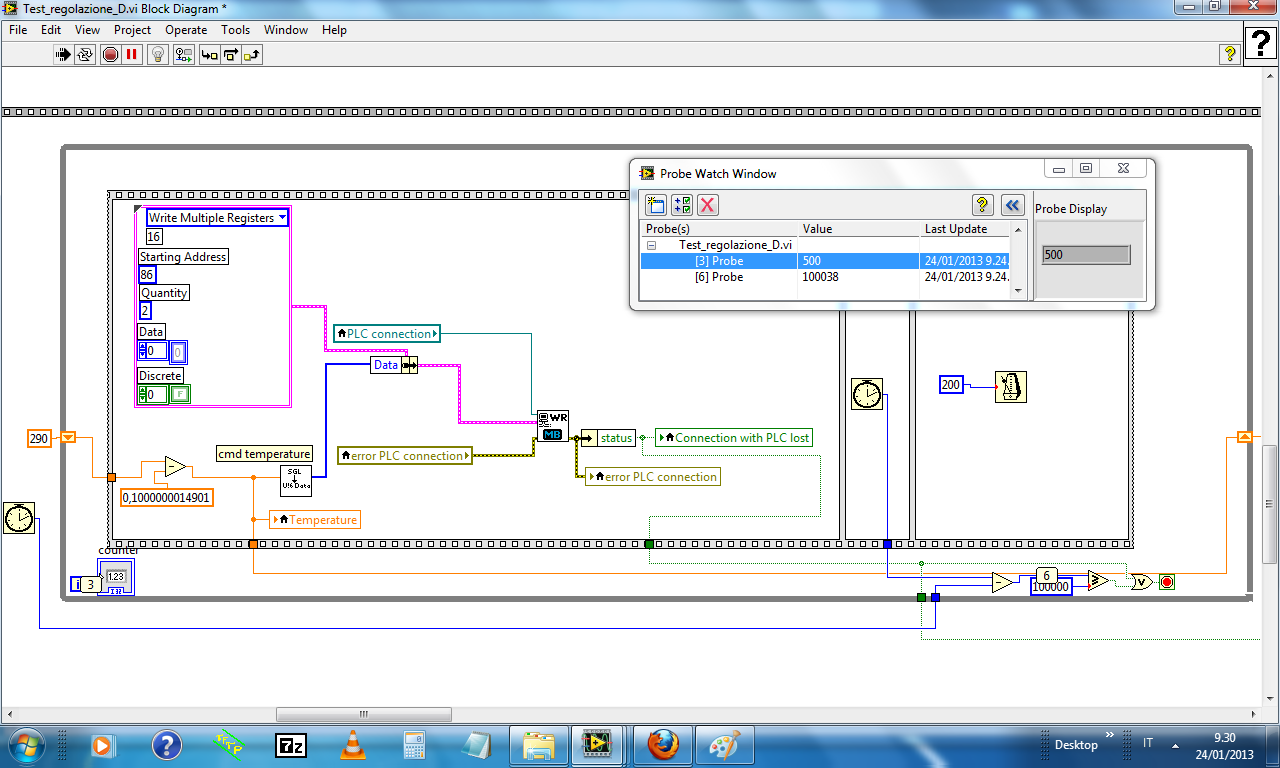Open Firefox from the taskbar
This screenshot has height=768, width=1280.
662,745
